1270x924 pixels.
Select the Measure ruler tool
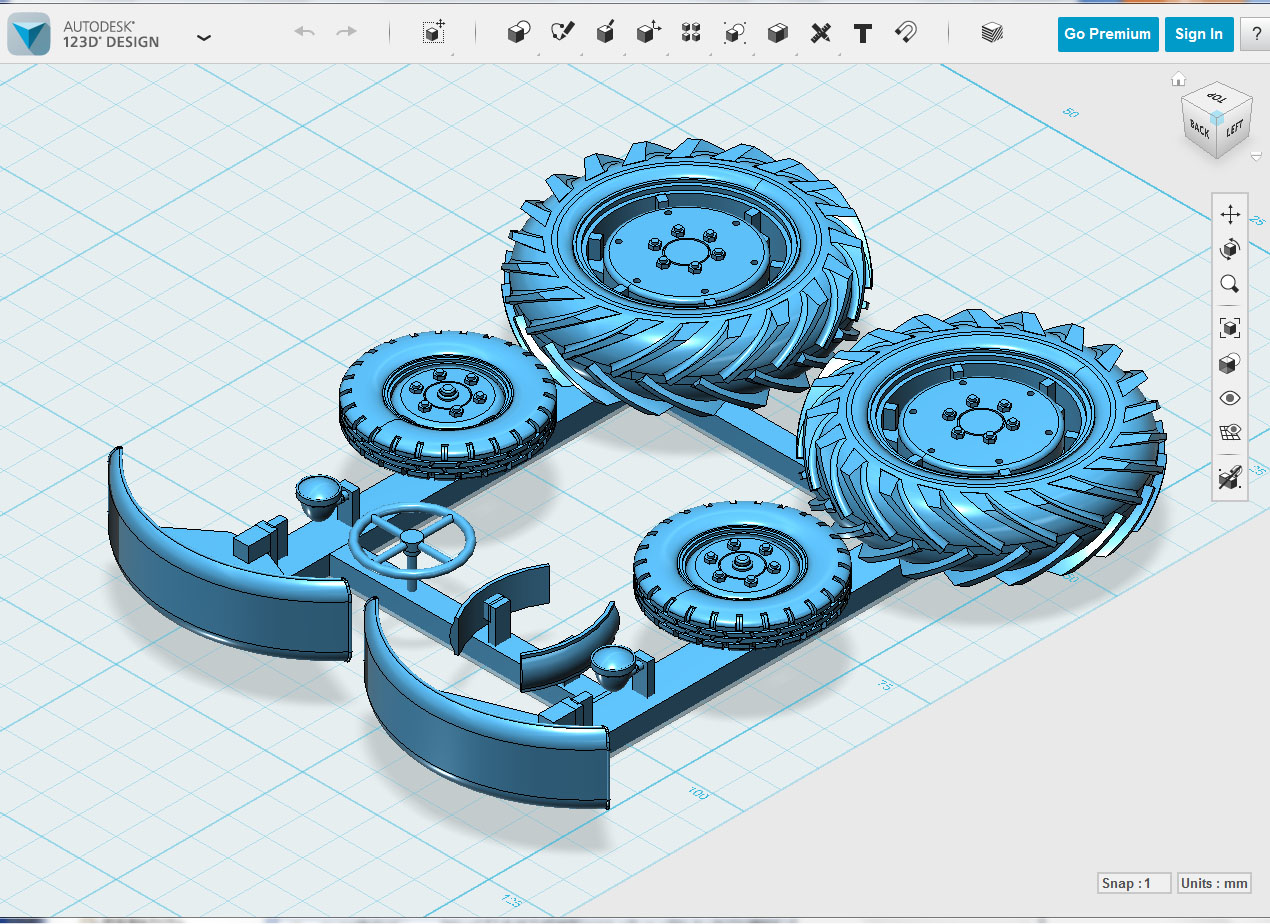pos(820,33)
